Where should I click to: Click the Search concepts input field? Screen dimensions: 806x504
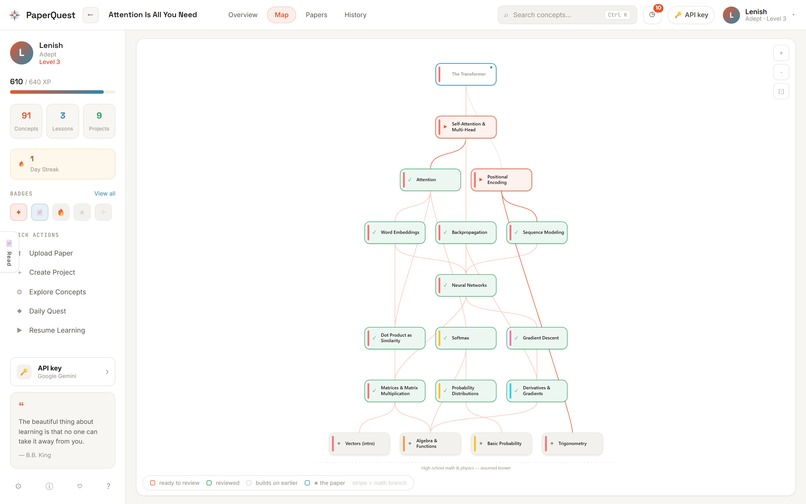coord(567,15)
